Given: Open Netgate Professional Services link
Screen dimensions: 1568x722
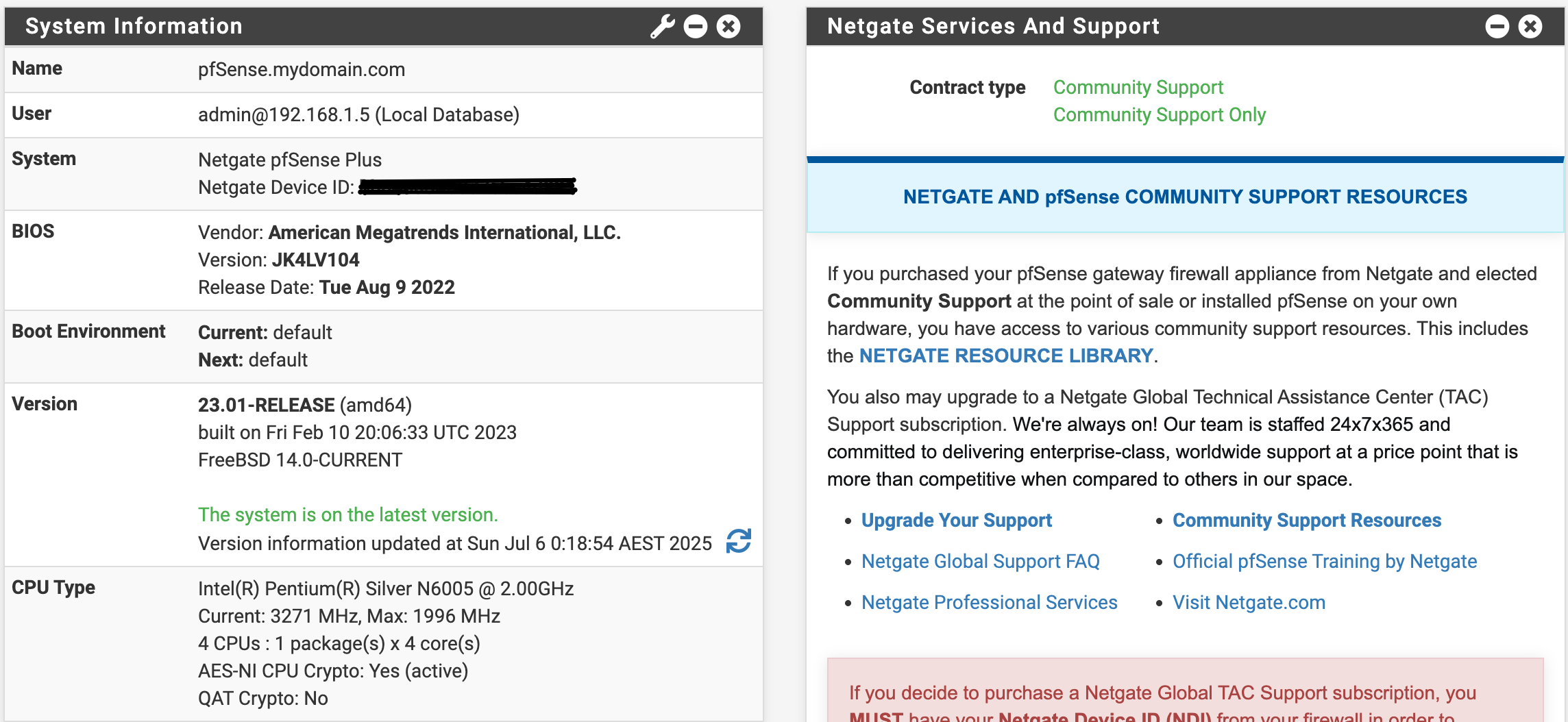Looking at the screenshot, I should pos(989,603).
